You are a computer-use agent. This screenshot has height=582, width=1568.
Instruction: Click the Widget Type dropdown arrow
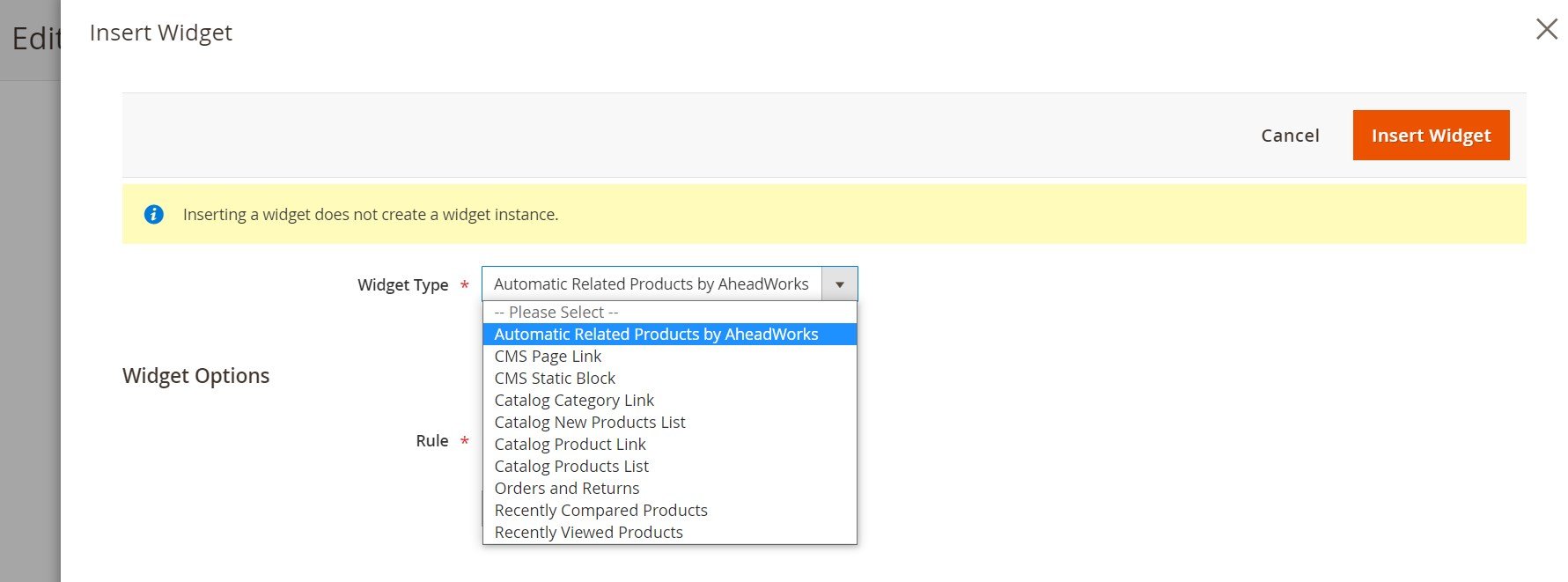839,284
